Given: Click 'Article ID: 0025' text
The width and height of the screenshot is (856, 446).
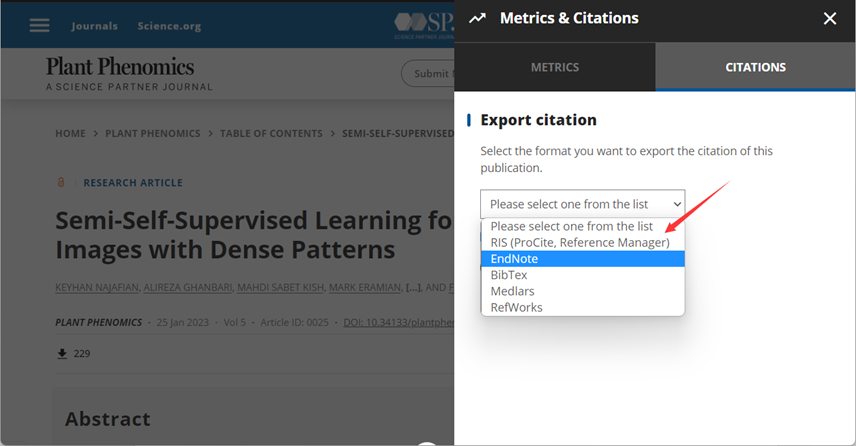Looking at the screenshot, I should tap(294, 323).
